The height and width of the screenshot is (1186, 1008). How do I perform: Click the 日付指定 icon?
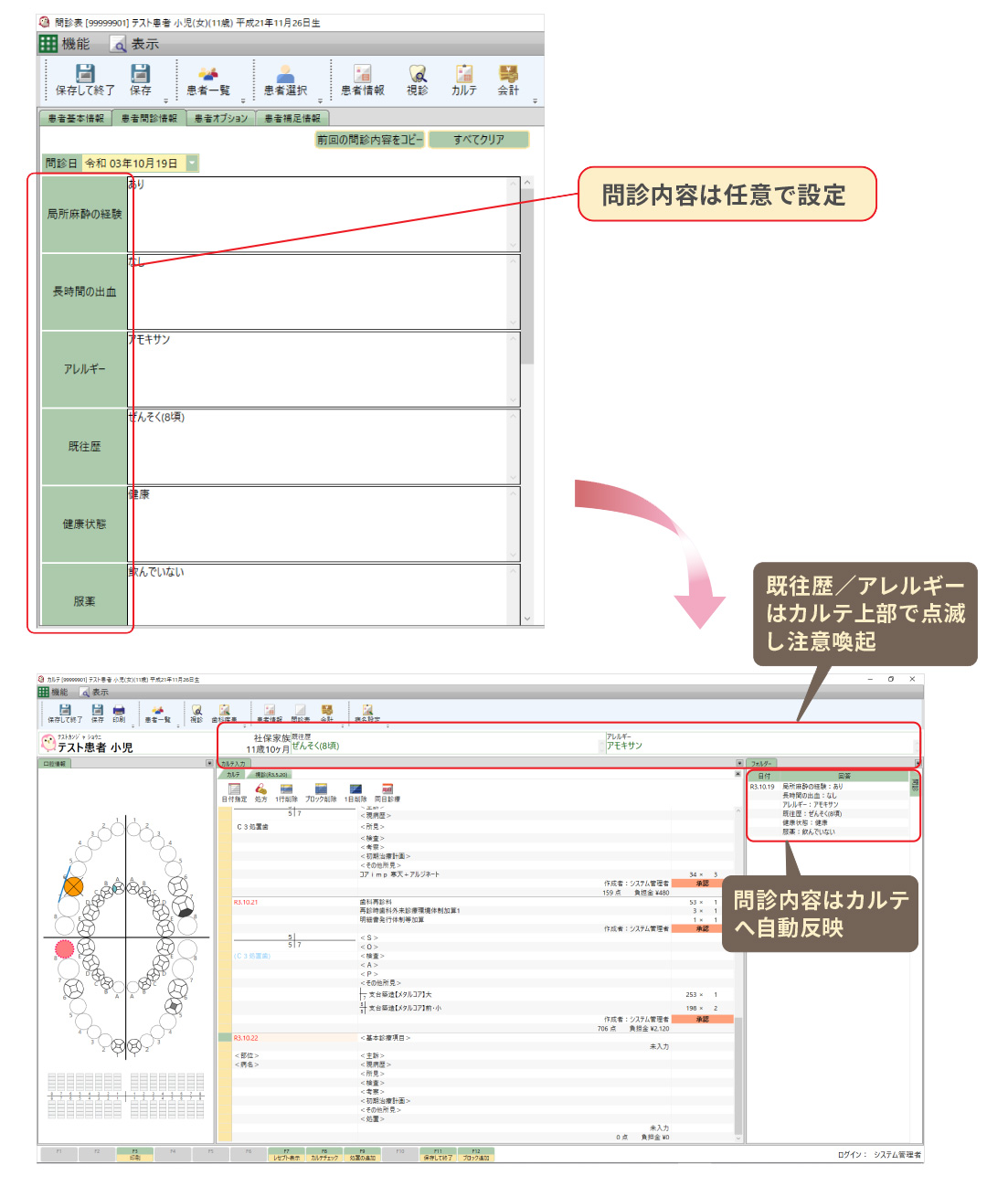point(234,791)
